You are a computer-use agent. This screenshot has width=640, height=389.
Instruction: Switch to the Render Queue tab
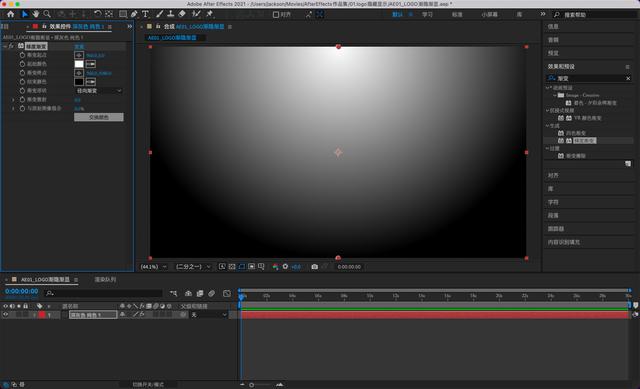coord(105,280)
